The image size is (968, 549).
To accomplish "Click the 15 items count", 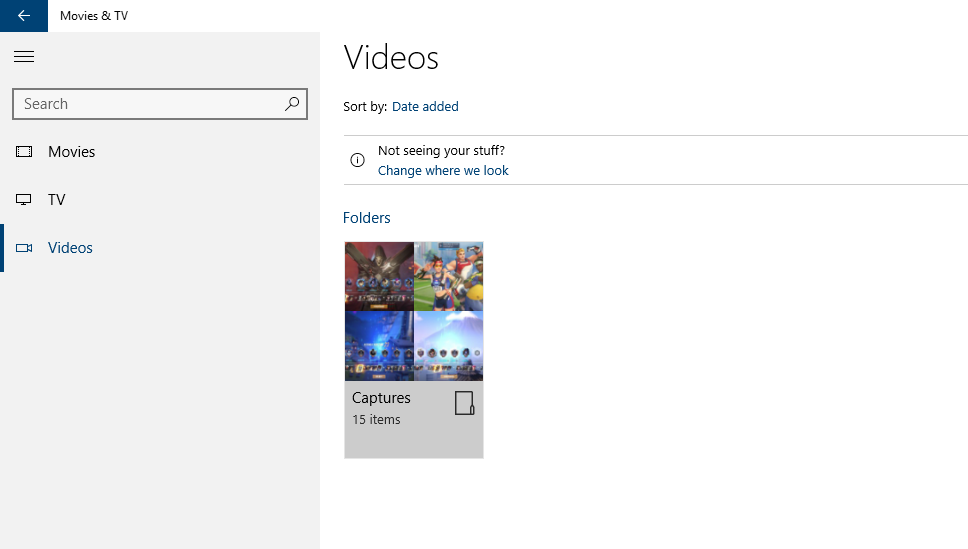I will click(376, 420).
